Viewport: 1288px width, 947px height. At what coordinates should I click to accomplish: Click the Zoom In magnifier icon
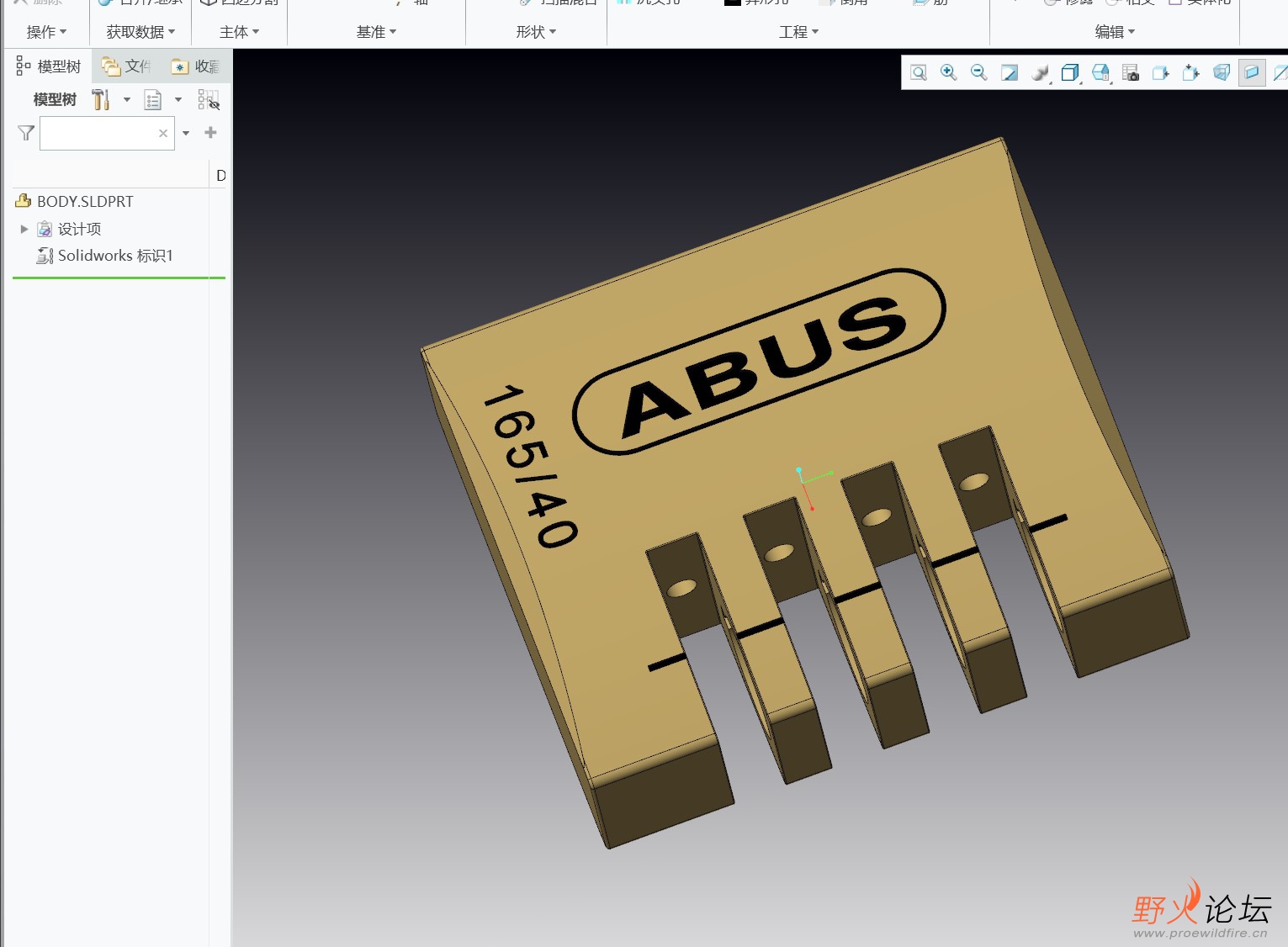pyautogui.click(x=949, y=73)
